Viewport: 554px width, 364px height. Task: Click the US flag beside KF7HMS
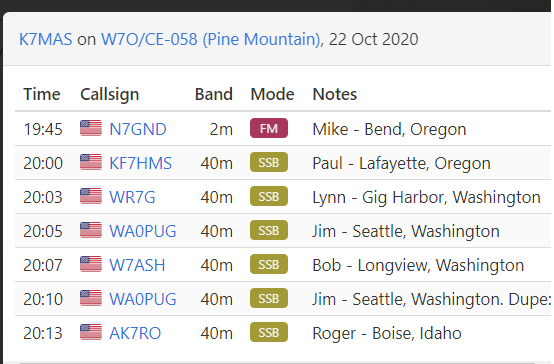[91, 162]
